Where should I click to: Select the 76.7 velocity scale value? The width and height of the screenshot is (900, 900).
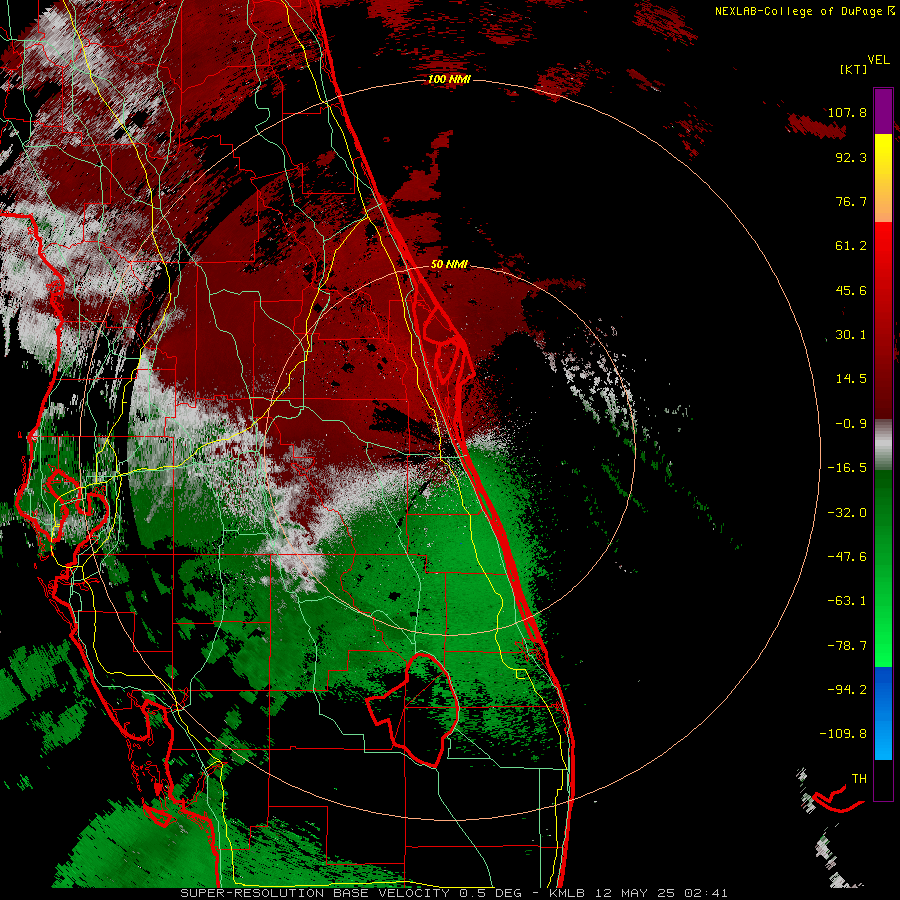851,201
